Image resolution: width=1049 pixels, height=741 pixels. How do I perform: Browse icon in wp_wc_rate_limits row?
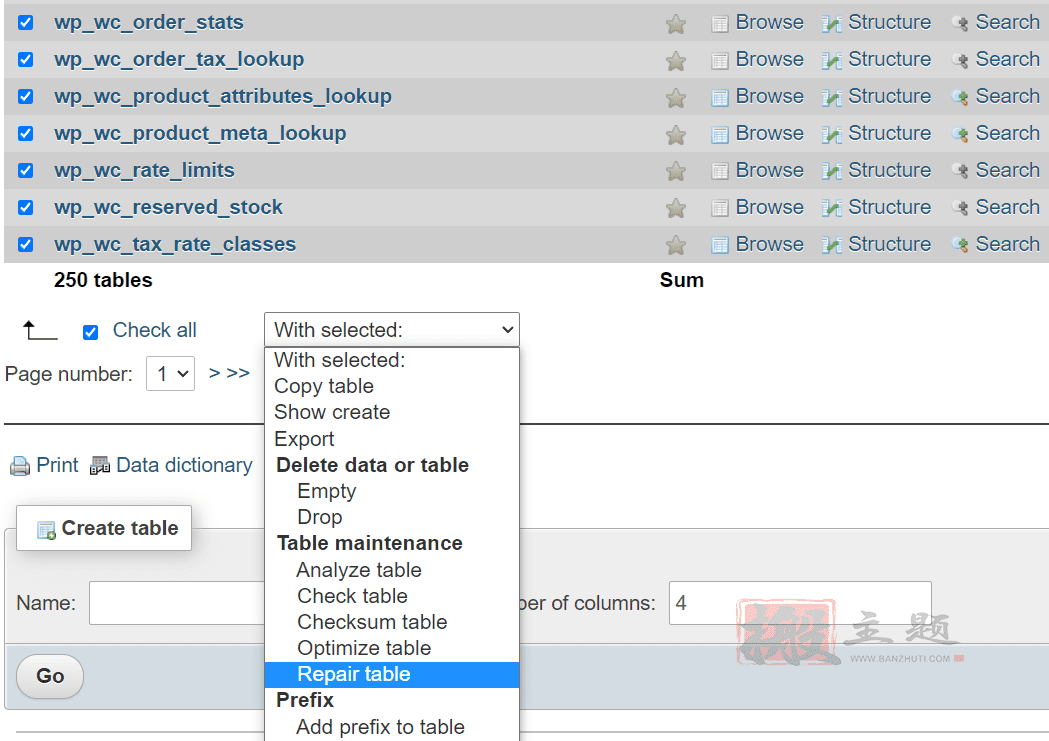[720, 171]
